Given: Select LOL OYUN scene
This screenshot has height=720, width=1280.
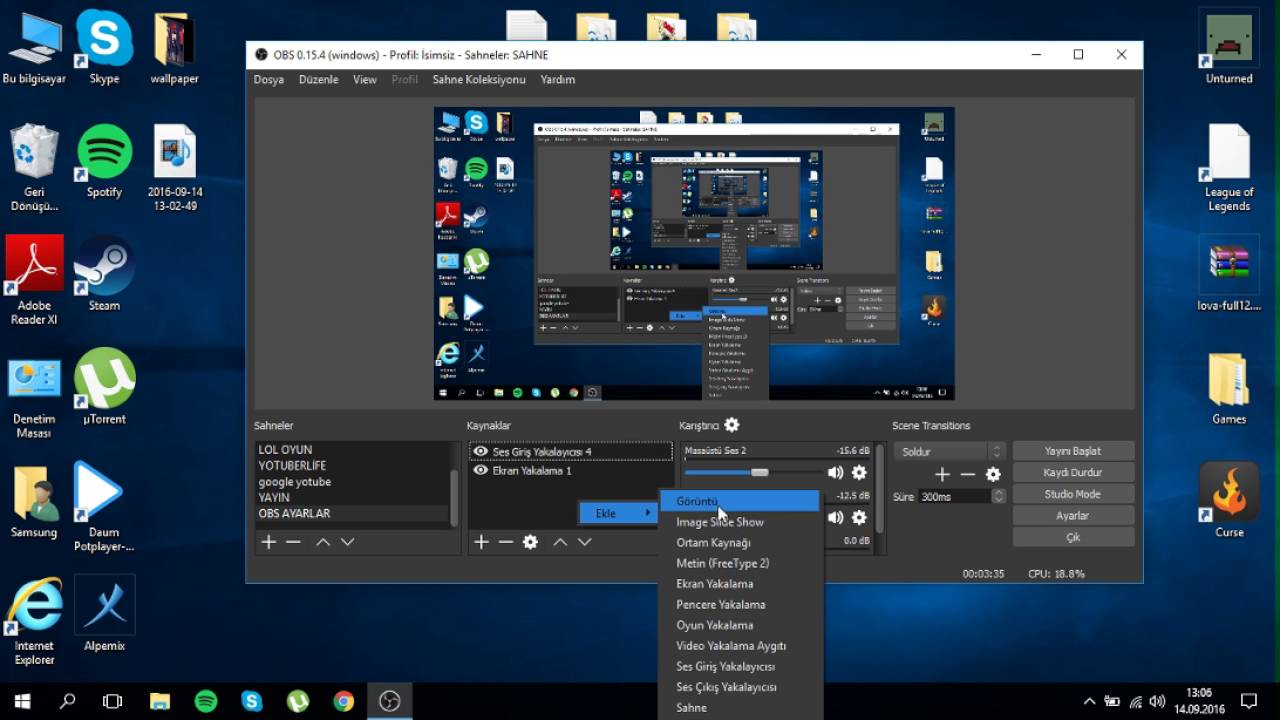Looking at the screenshot, I should [x=351, y=450].
